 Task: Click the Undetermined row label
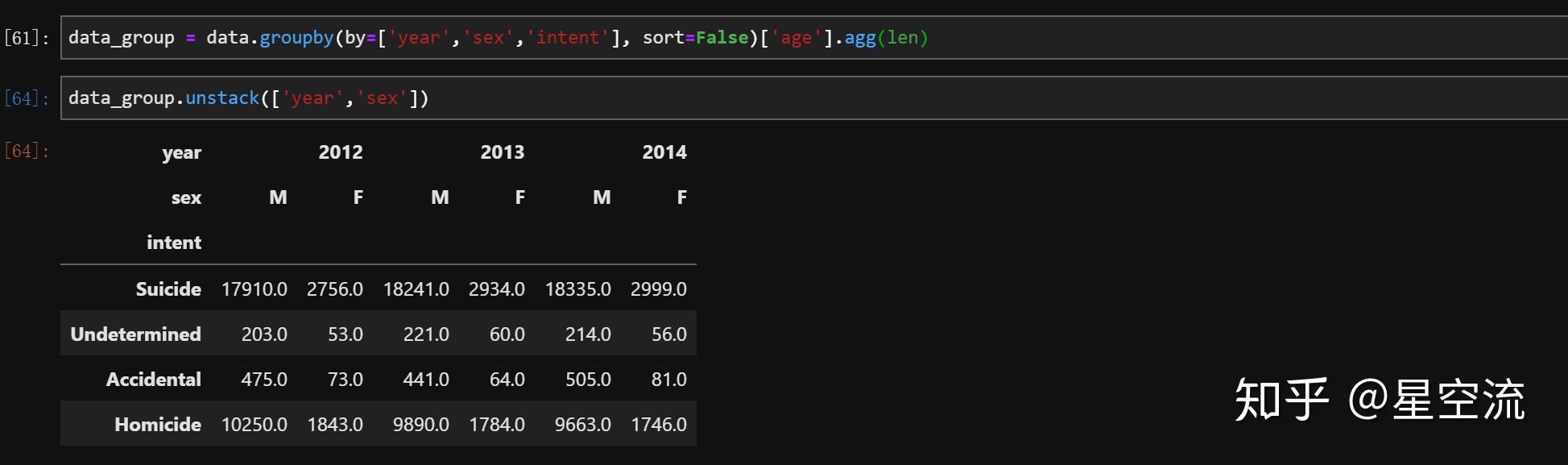(x=135, y=334)
